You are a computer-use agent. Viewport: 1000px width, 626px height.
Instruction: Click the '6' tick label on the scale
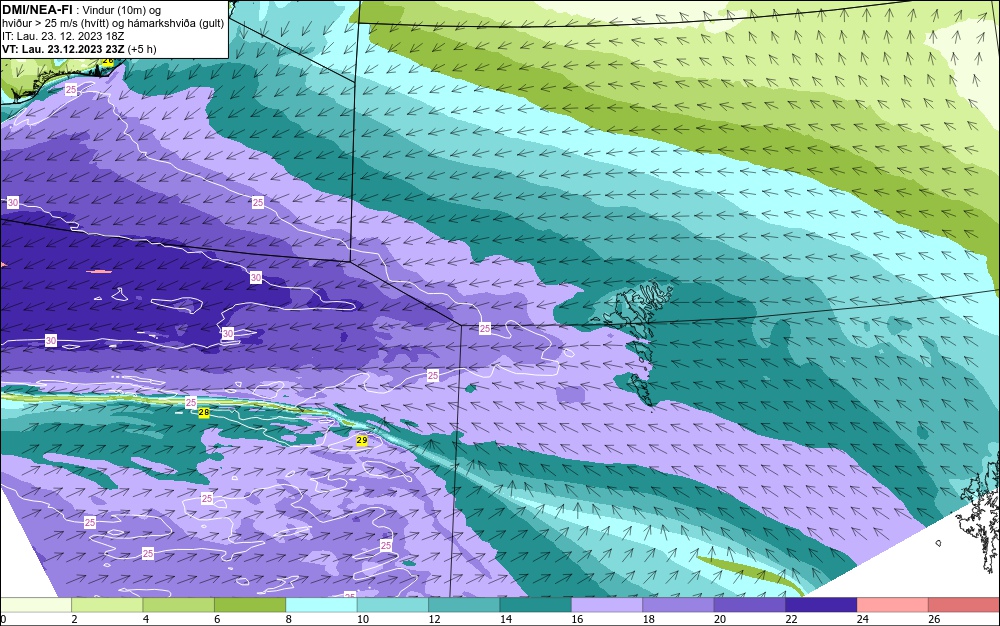point(217,619)
